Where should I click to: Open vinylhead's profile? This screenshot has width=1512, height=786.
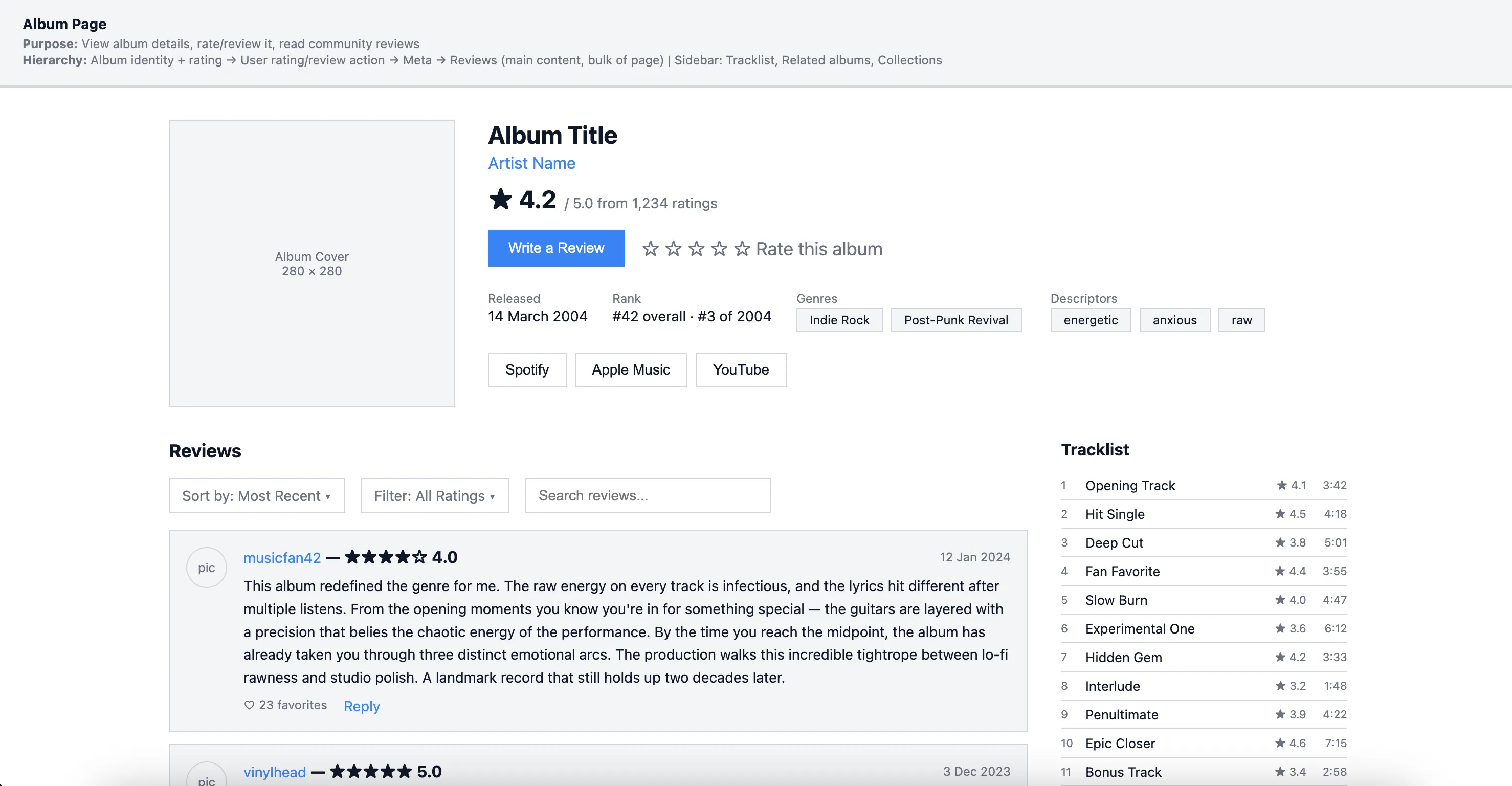tap(274, 771)
